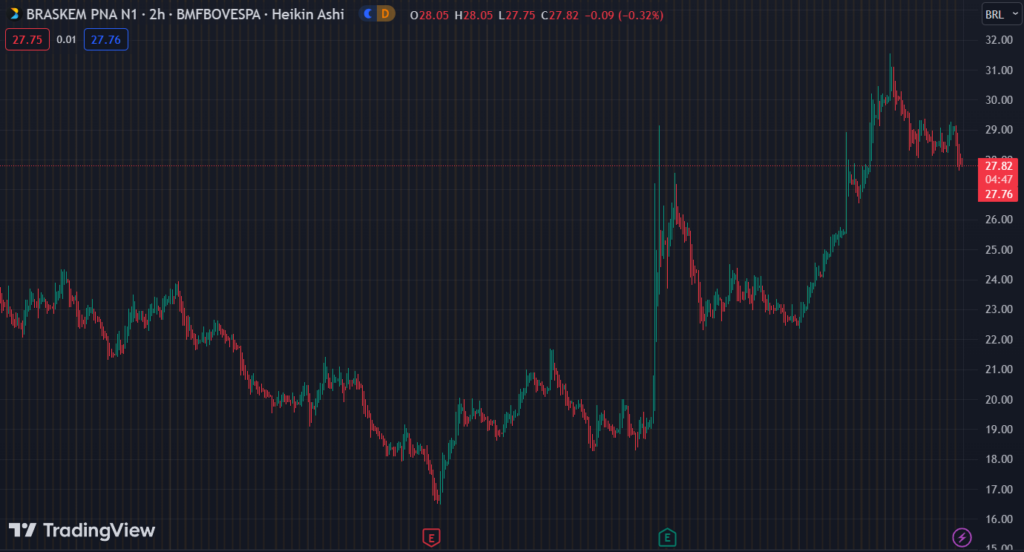1024x552 pixels.
Task: Click the low value L27.75
Action: (x=517, y=15)
